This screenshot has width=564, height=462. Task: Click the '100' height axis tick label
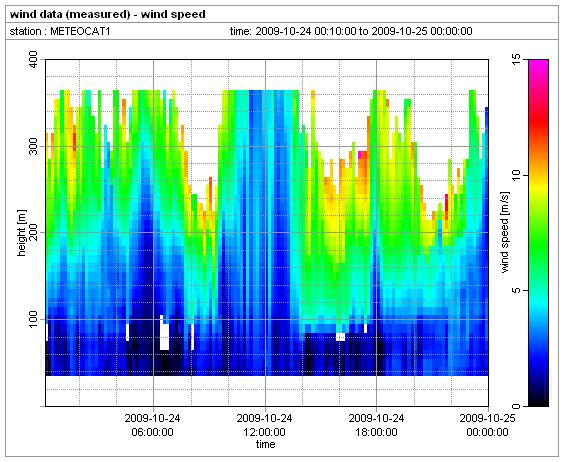click(33, 319)
